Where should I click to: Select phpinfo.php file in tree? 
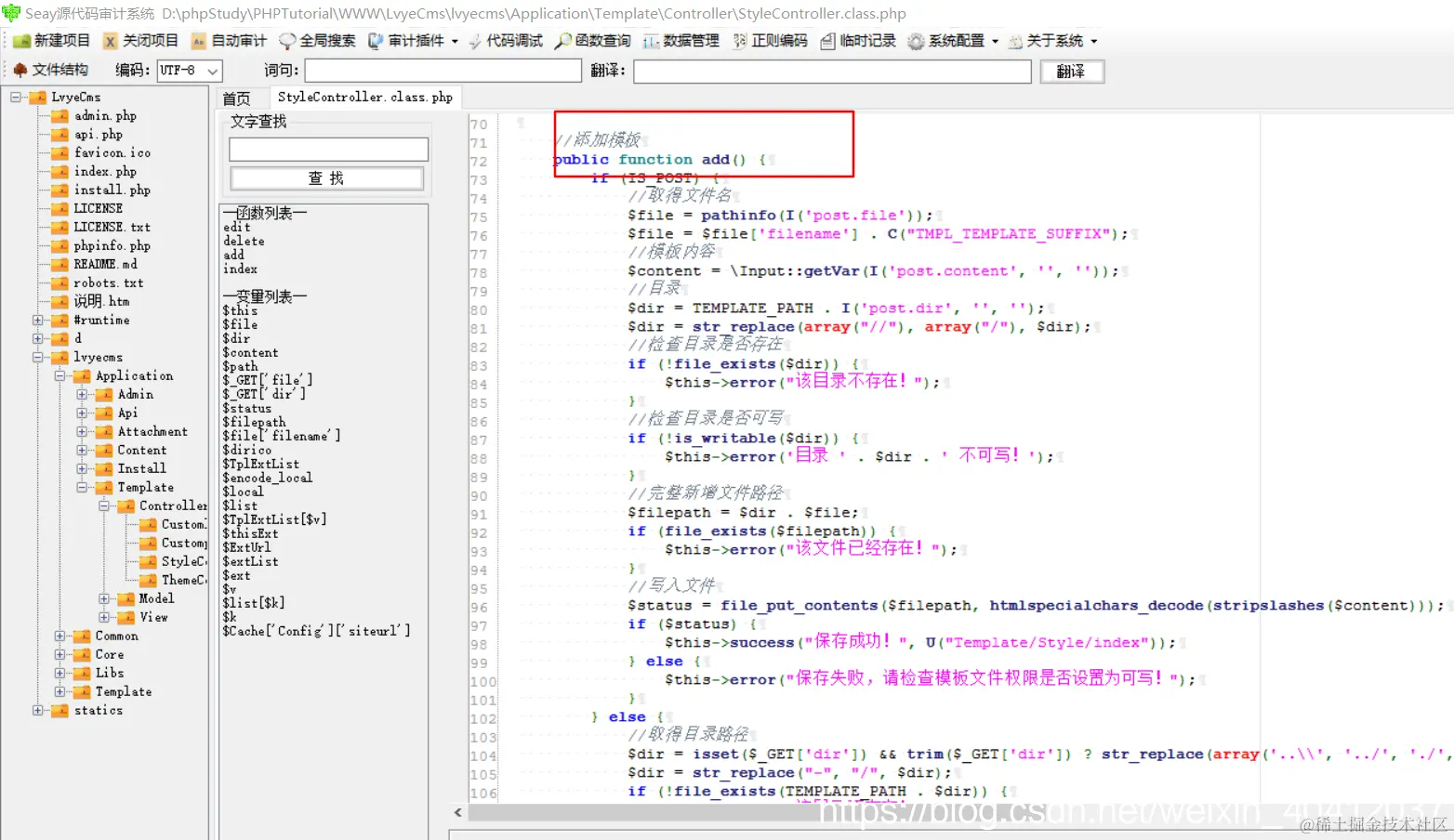(112, 246)
